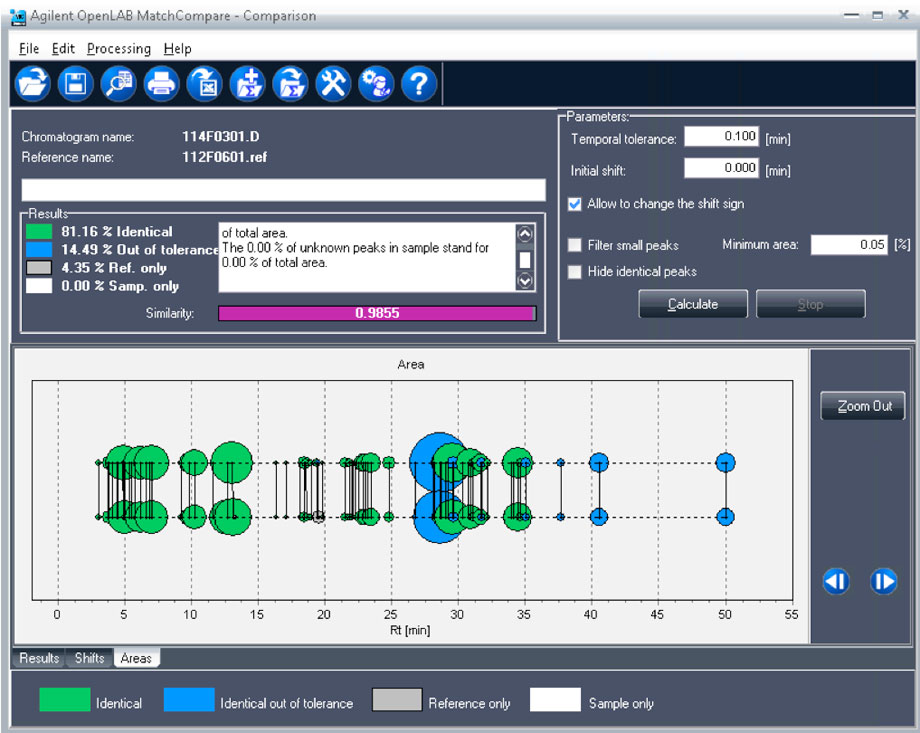Image resolution: width=920 pixels, height=733 pixels.
Task: Click the left arrow navigation button
Action: click(836, 581)
